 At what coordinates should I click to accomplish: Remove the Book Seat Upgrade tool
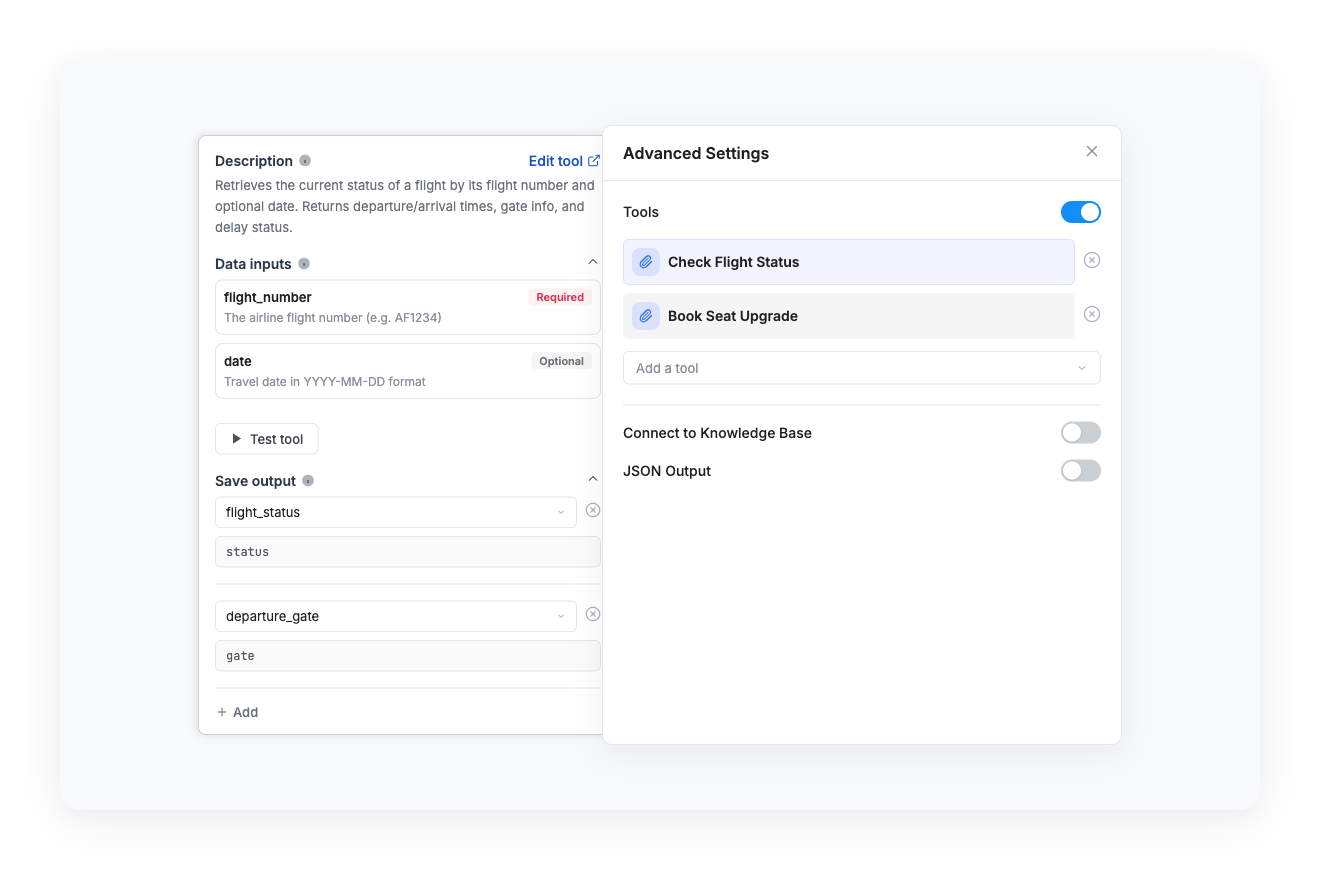[x=1092, y=314]
